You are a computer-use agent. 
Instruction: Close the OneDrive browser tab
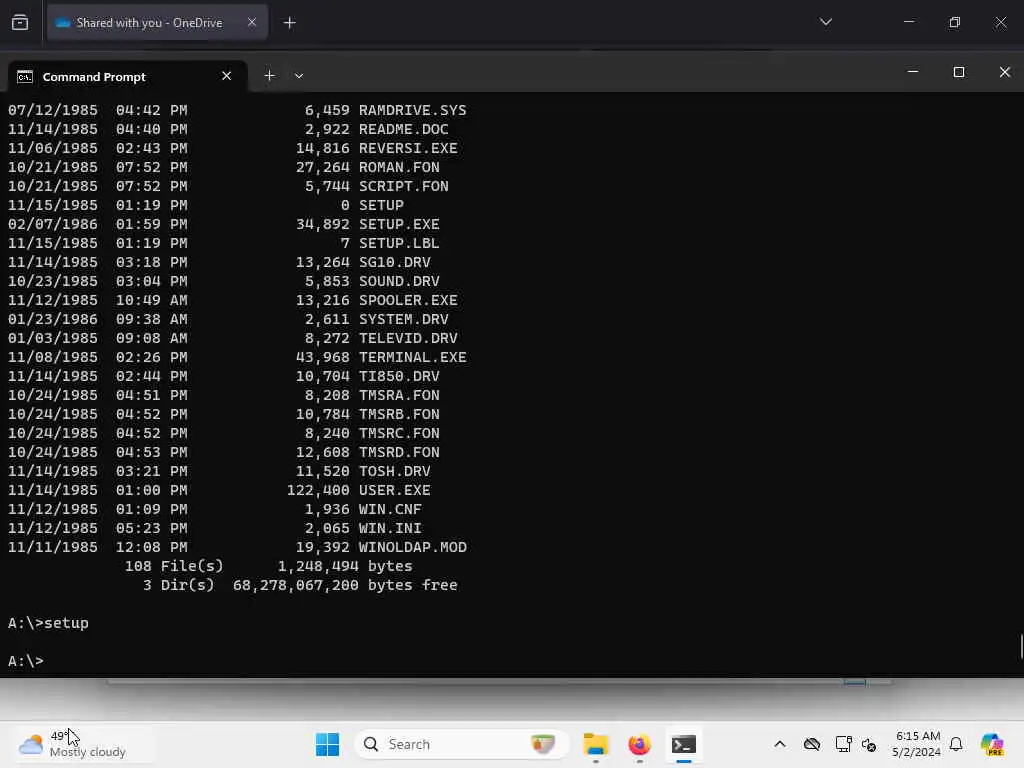point(251,23)
